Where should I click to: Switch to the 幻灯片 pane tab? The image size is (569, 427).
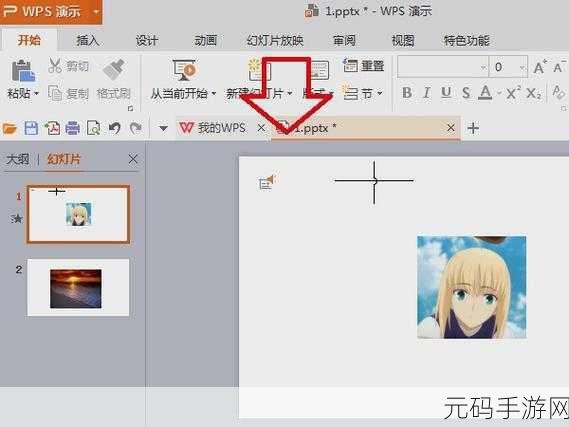click(x=64, y=159)
